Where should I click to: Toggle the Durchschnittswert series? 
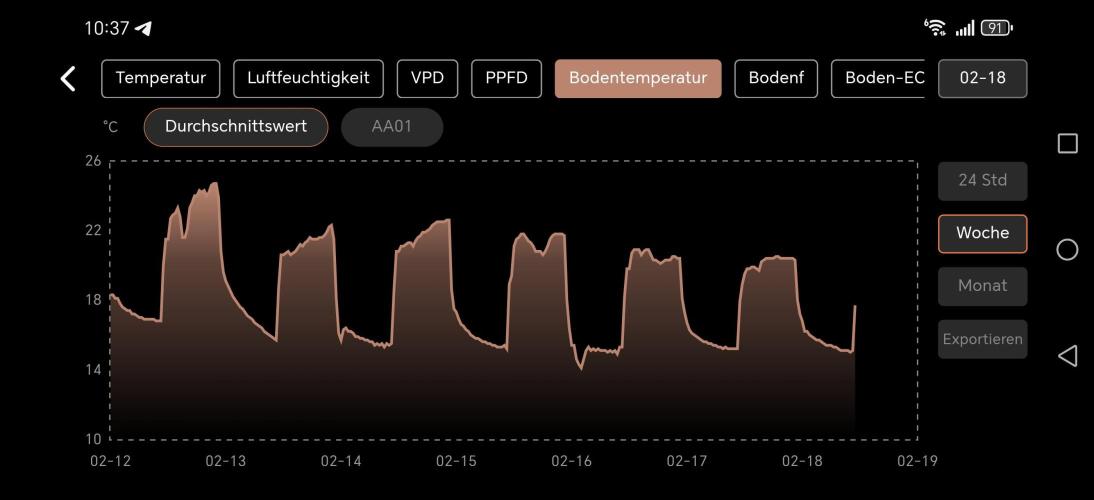(x=236, y=127)
